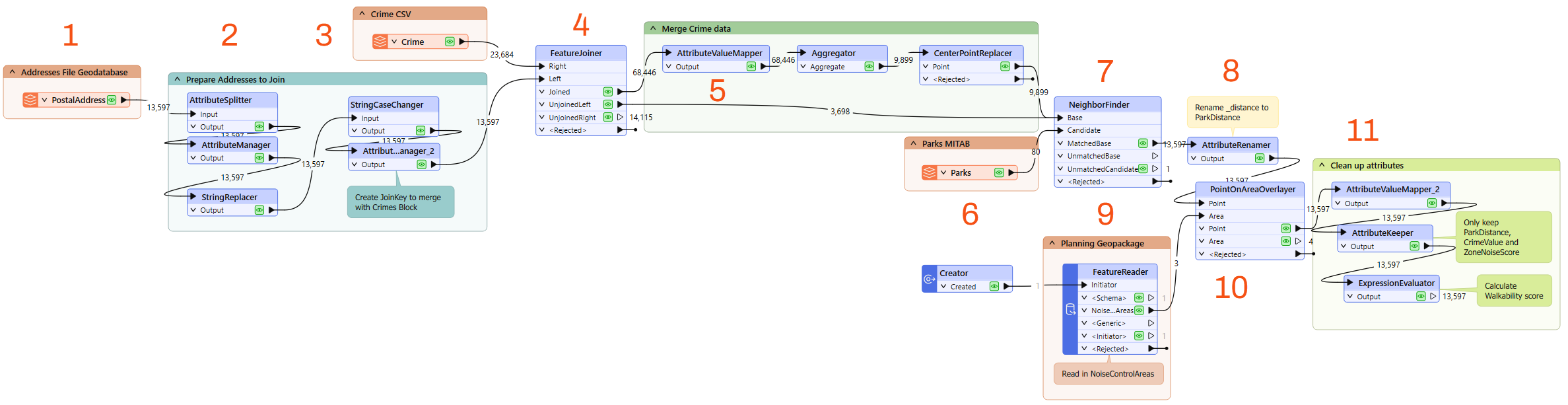Click the 68,446 count after AttributeValueMapper
This screenshot has height=405, width=1568.
(x=783, y=60)
